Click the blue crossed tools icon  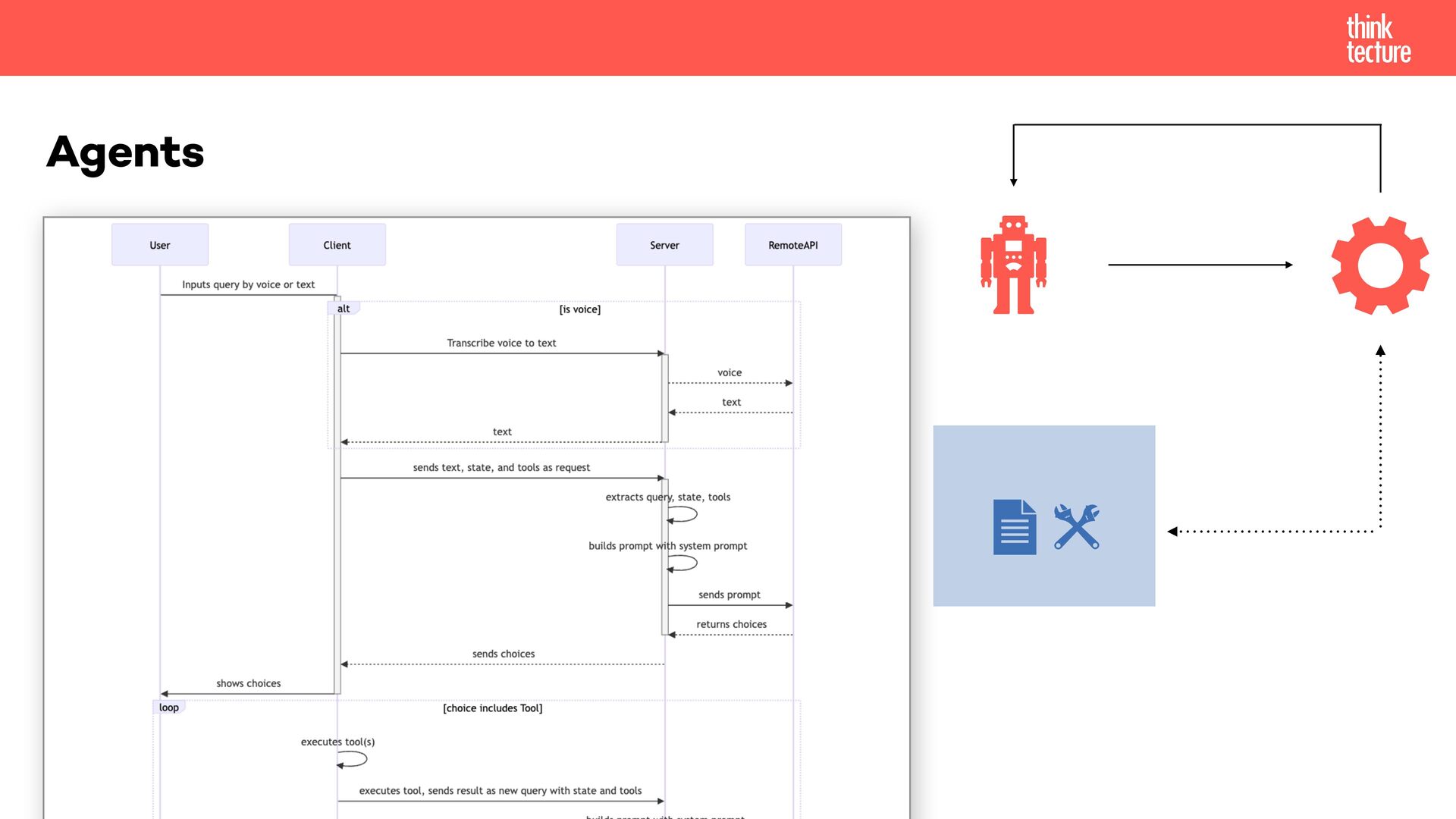click(x=1077, y=527)
